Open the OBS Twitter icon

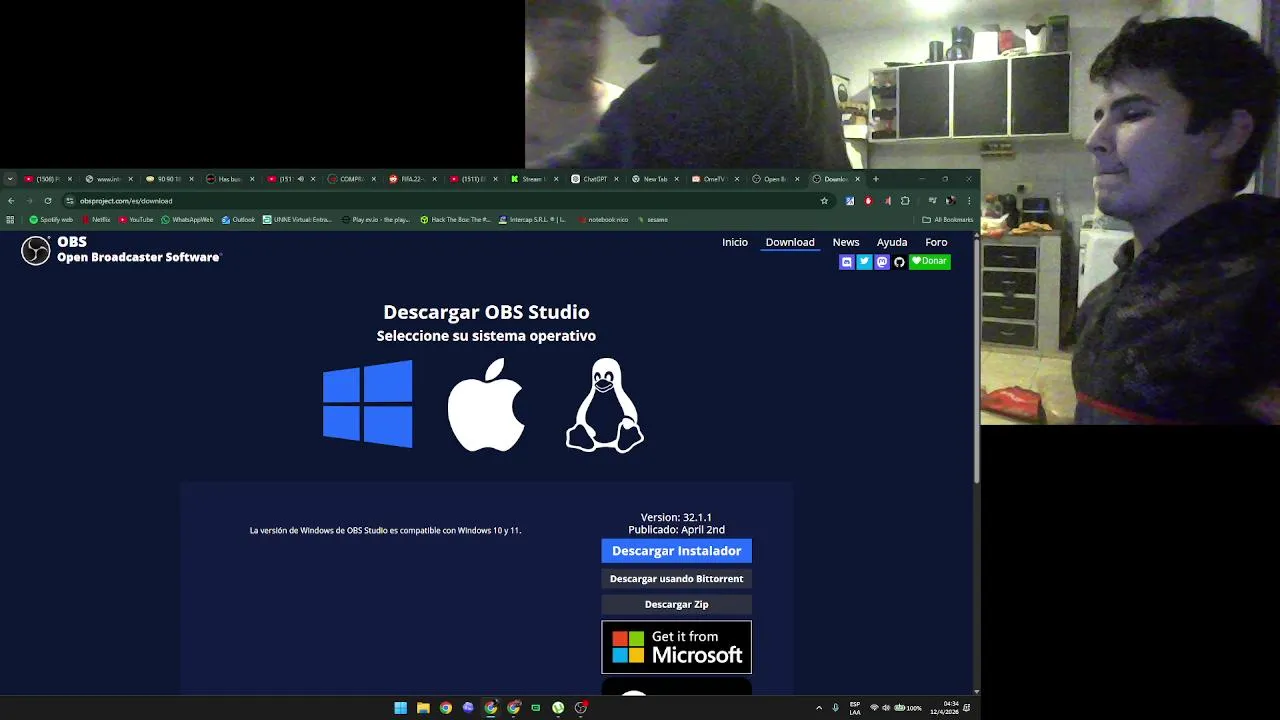point(864,262)
